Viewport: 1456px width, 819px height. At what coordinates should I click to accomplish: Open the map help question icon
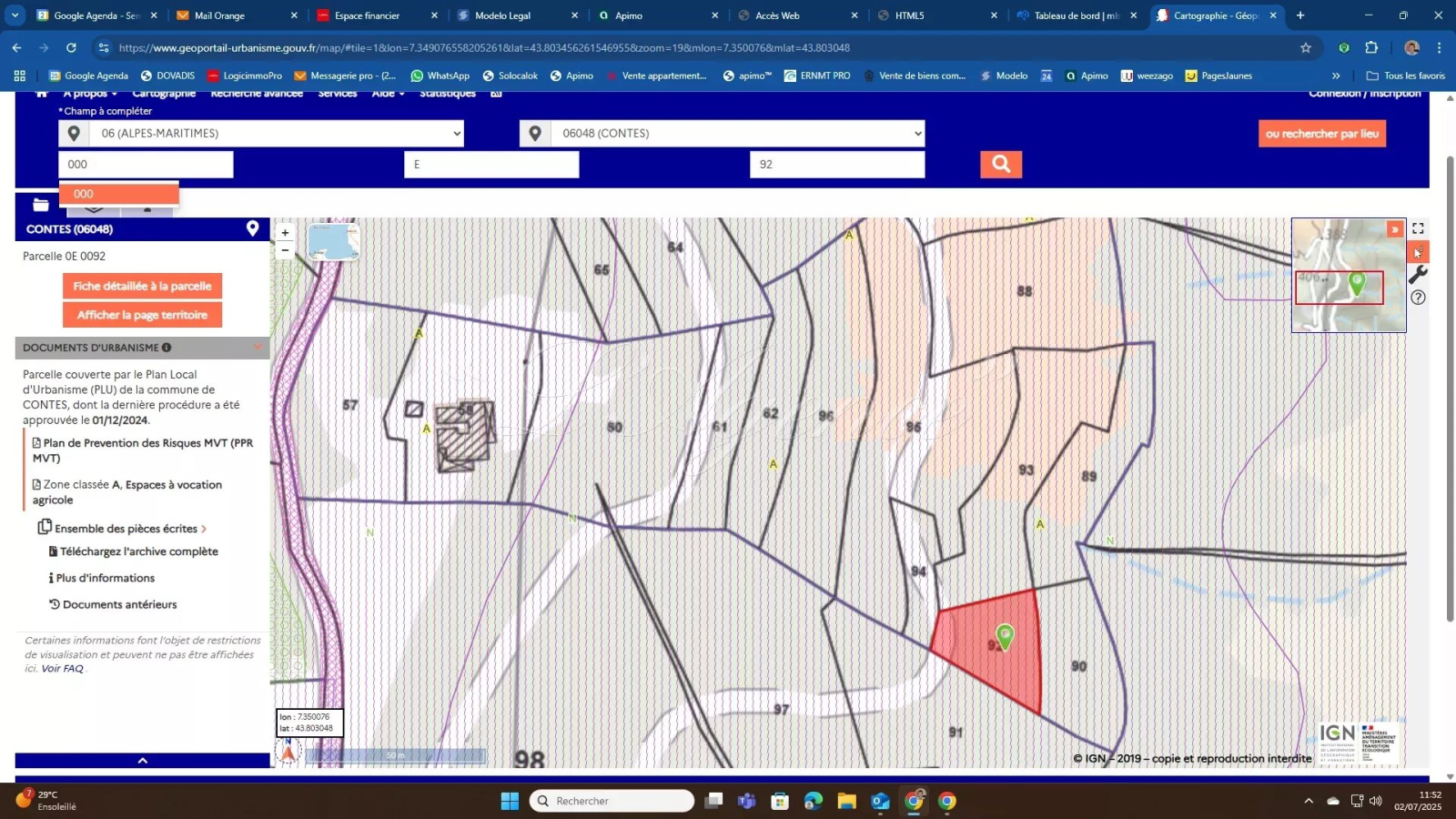click(x=1418, y=298)
